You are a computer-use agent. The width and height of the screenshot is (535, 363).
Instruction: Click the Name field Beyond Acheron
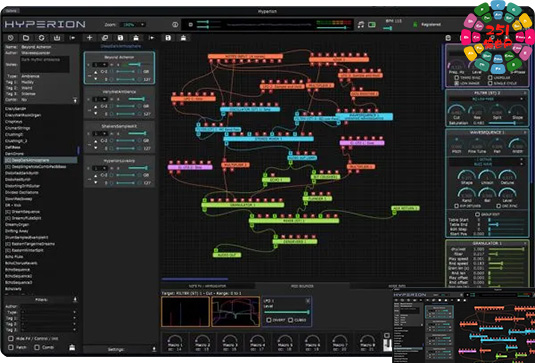(x=37, y=47)
